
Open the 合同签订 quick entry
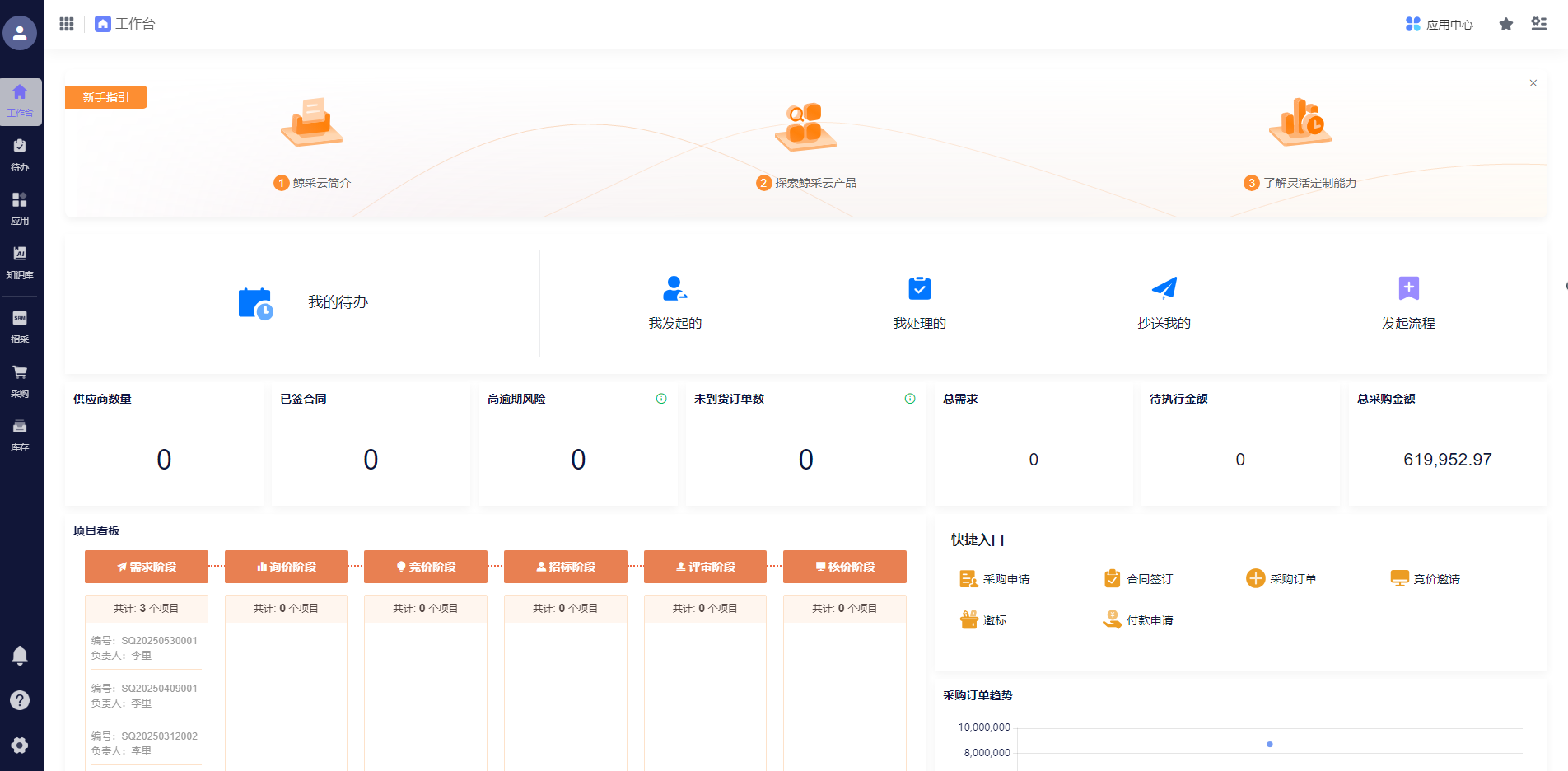point(1139,579)
